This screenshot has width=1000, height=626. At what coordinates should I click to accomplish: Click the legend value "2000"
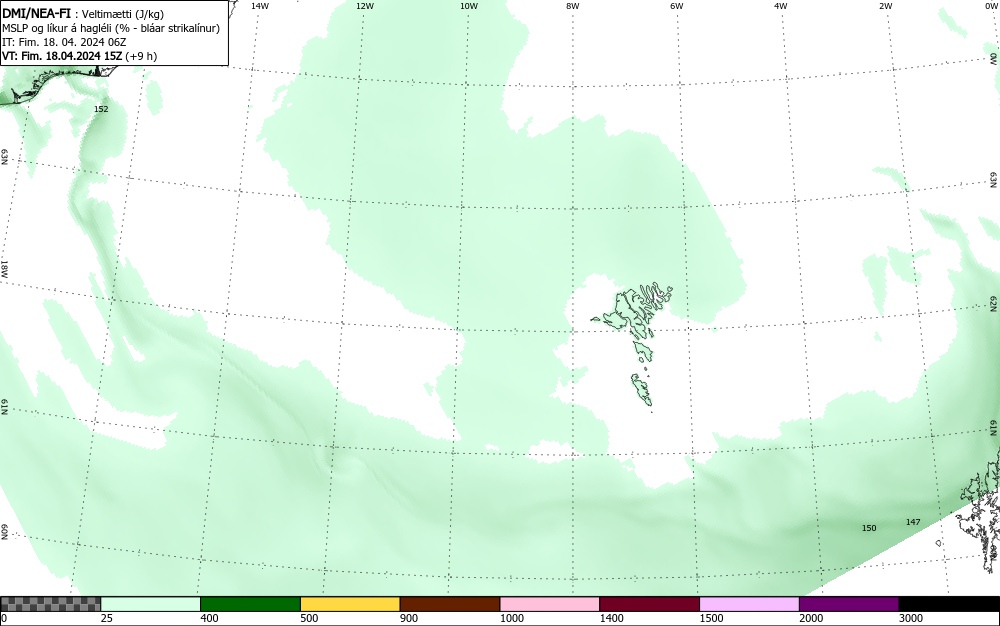pos(811,618)
